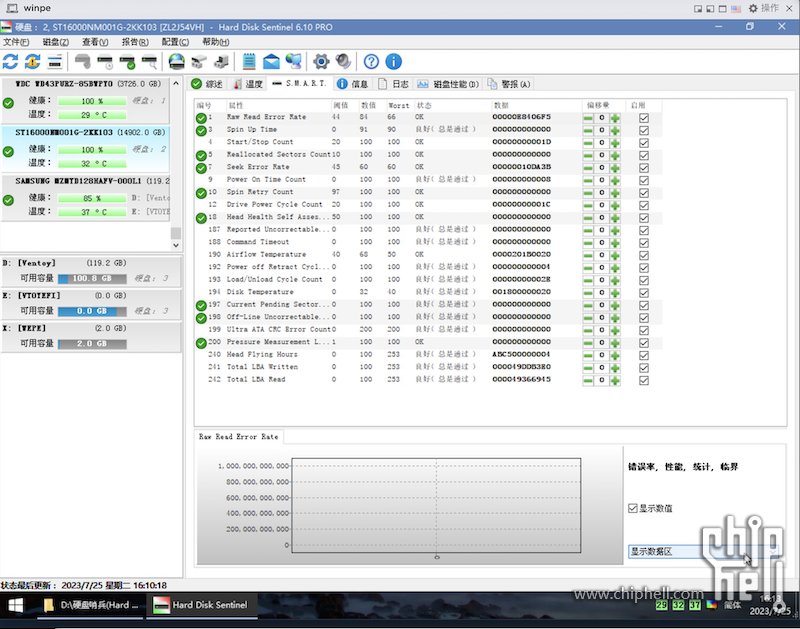Click the globe and monitor toolbar icon
The height and width of the screenshot is (629, 800).
click(x=294, y=62)
